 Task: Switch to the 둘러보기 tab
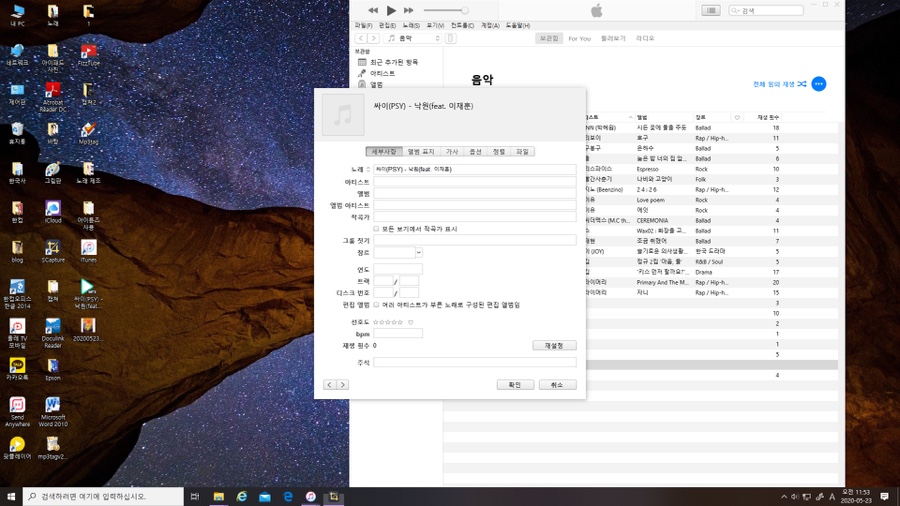pyautogui.click(x=613, y=38)
